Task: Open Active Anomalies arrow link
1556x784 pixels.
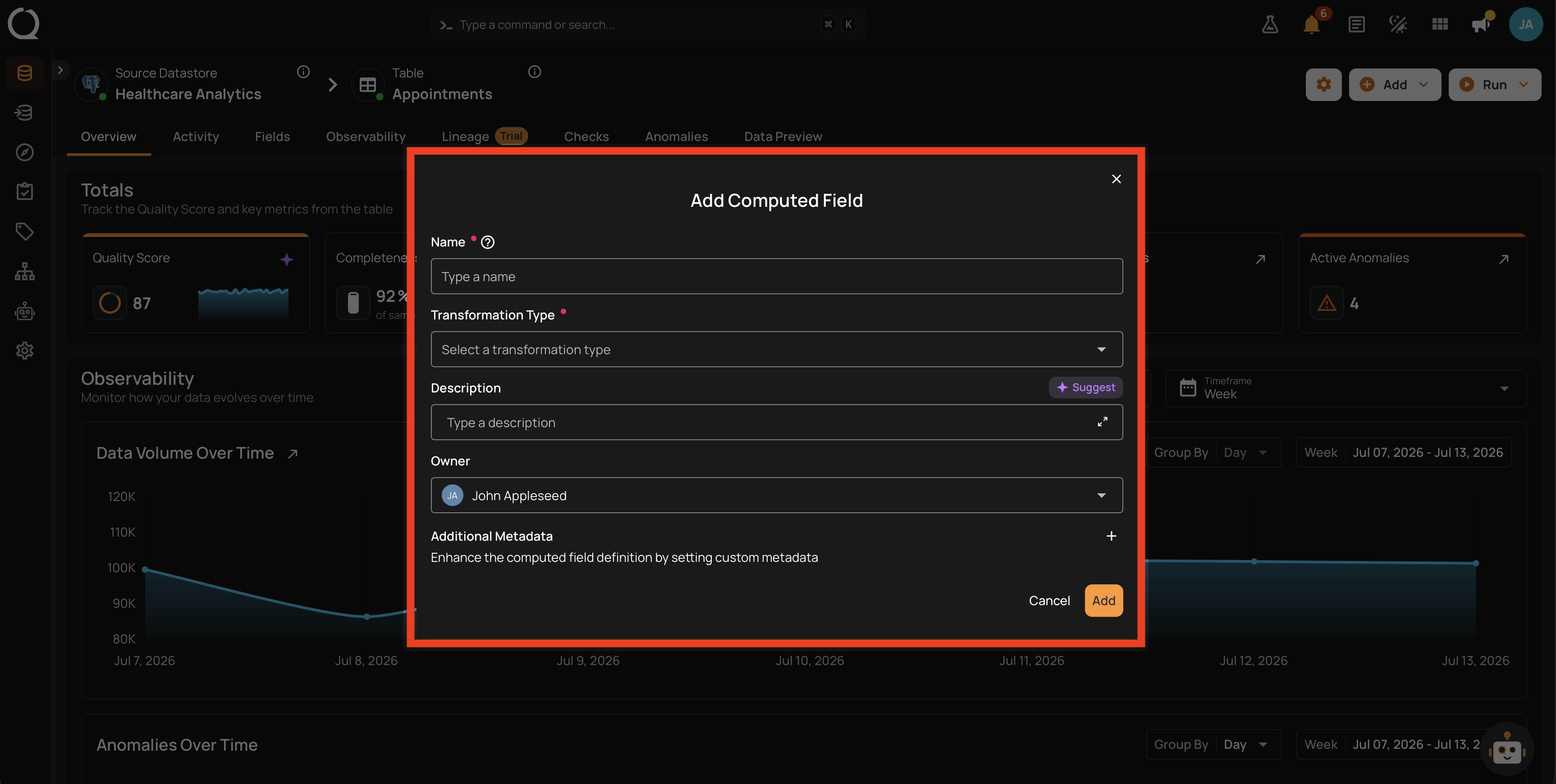Action: pos(1503,259)
